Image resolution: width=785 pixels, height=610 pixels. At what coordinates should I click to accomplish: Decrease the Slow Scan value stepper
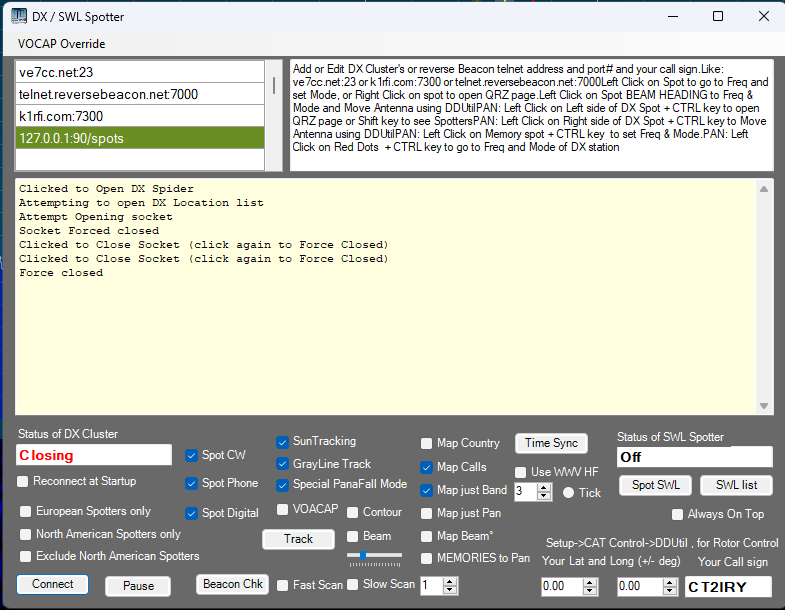450,589
